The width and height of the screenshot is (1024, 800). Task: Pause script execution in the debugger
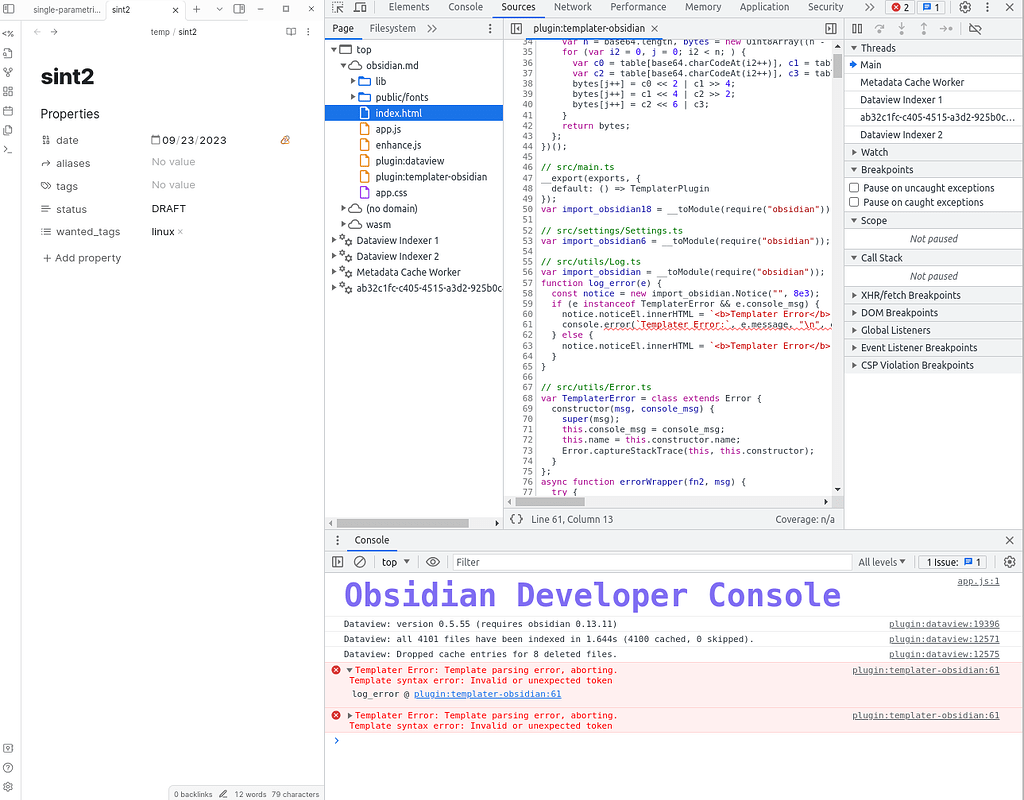click(858, 28)
